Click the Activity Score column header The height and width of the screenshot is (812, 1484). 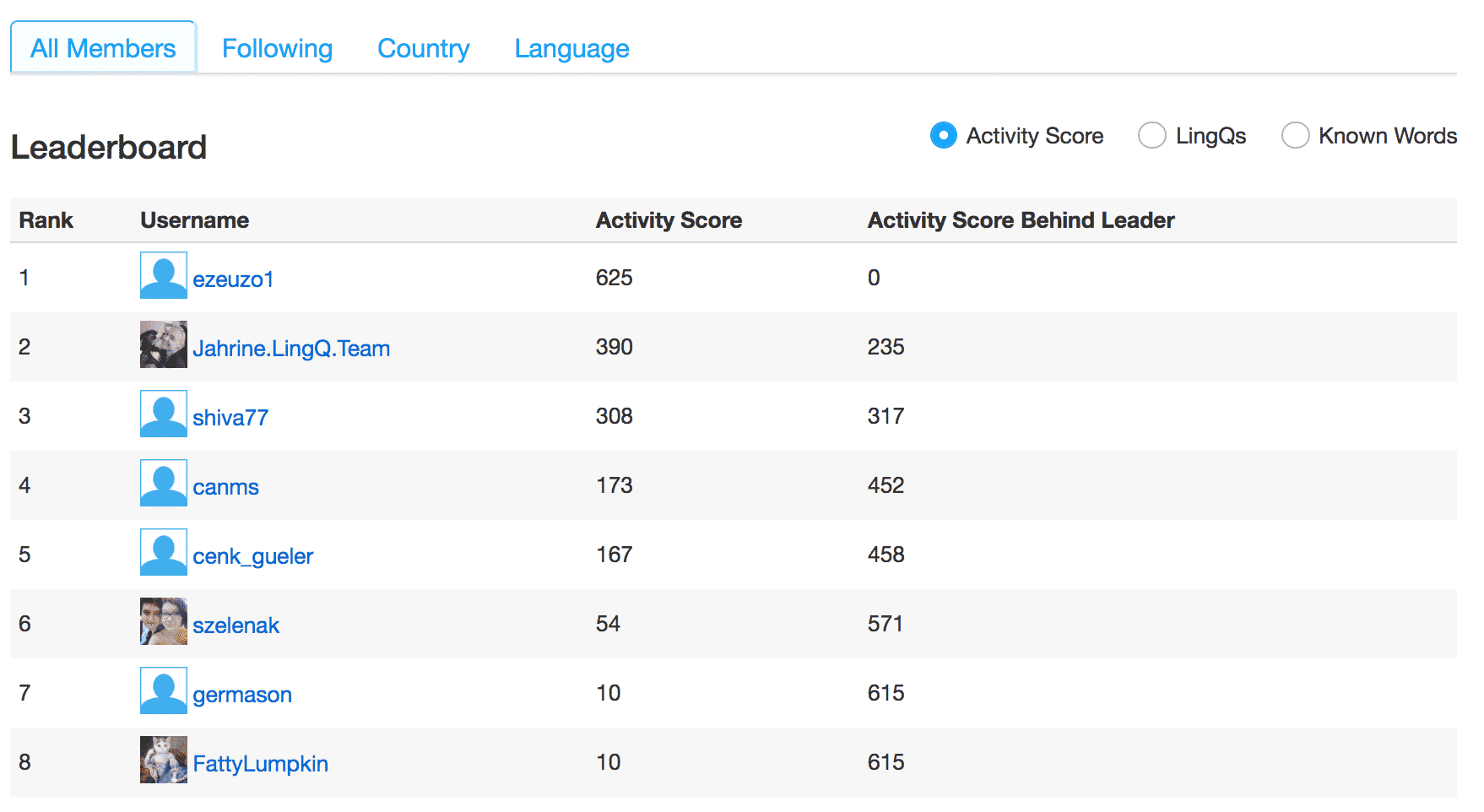pyautogui.click(x=669, y=220)
